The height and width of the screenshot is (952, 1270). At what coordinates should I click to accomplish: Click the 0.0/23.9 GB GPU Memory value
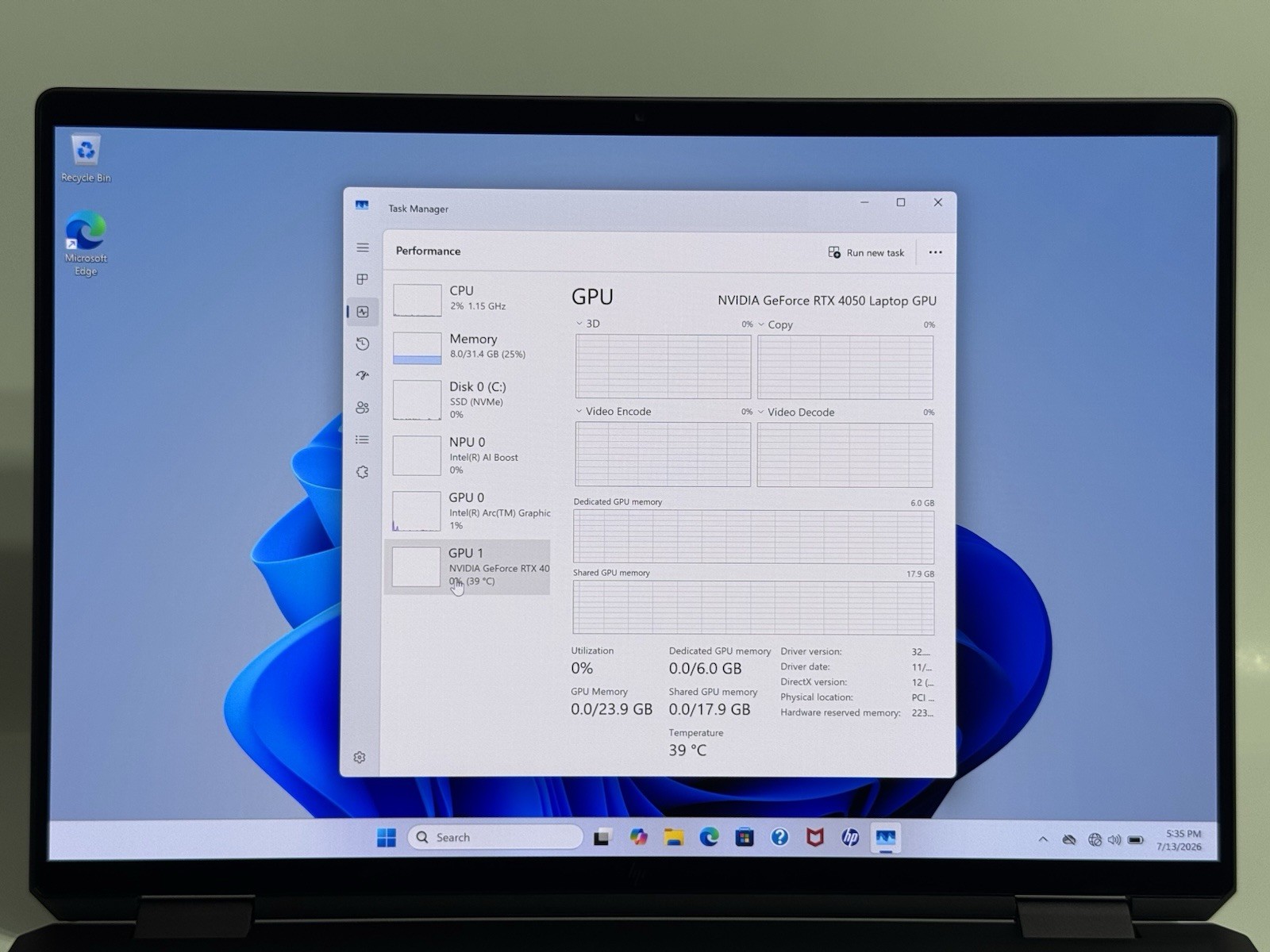pyautogui.click(x=611, y=709)
